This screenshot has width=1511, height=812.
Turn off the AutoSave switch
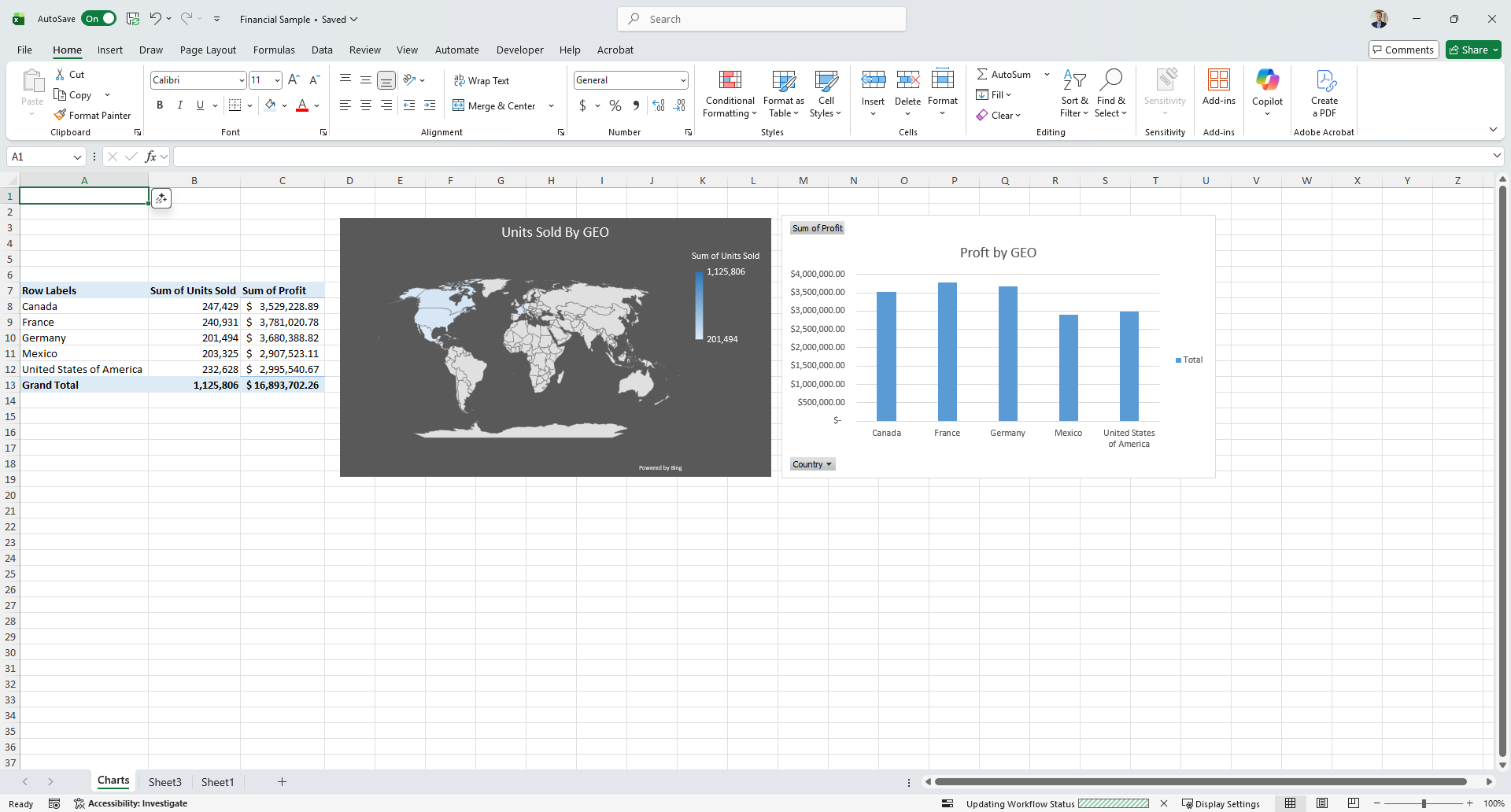click(x=99, y=19)
